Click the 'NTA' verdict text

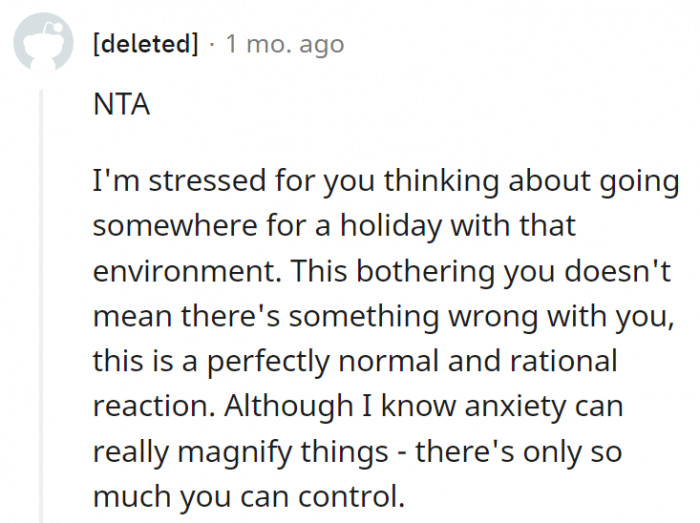[121, 105]
